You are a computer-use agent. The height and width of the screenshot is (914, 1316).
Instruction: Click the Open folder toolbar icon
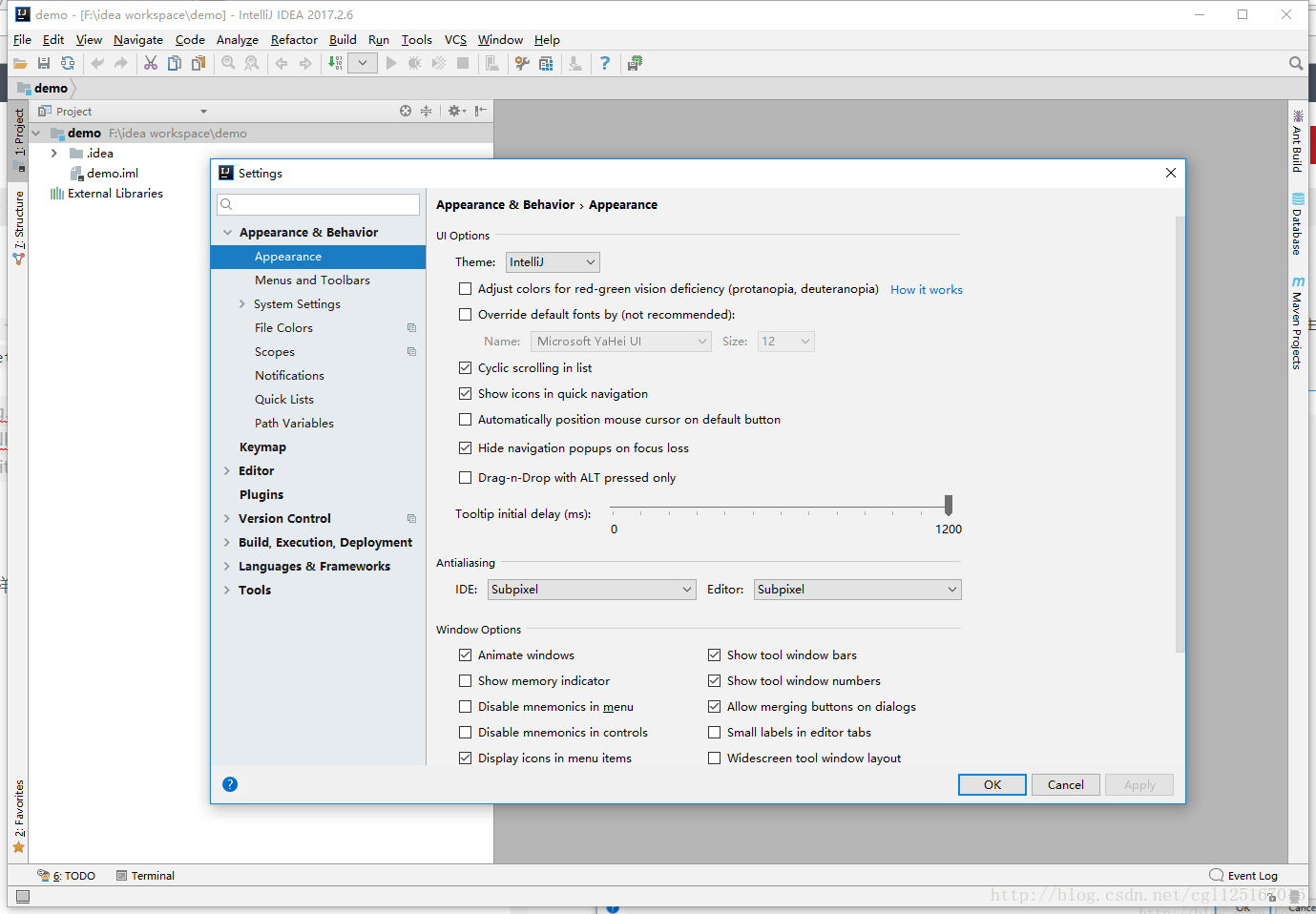pos(20,63)
